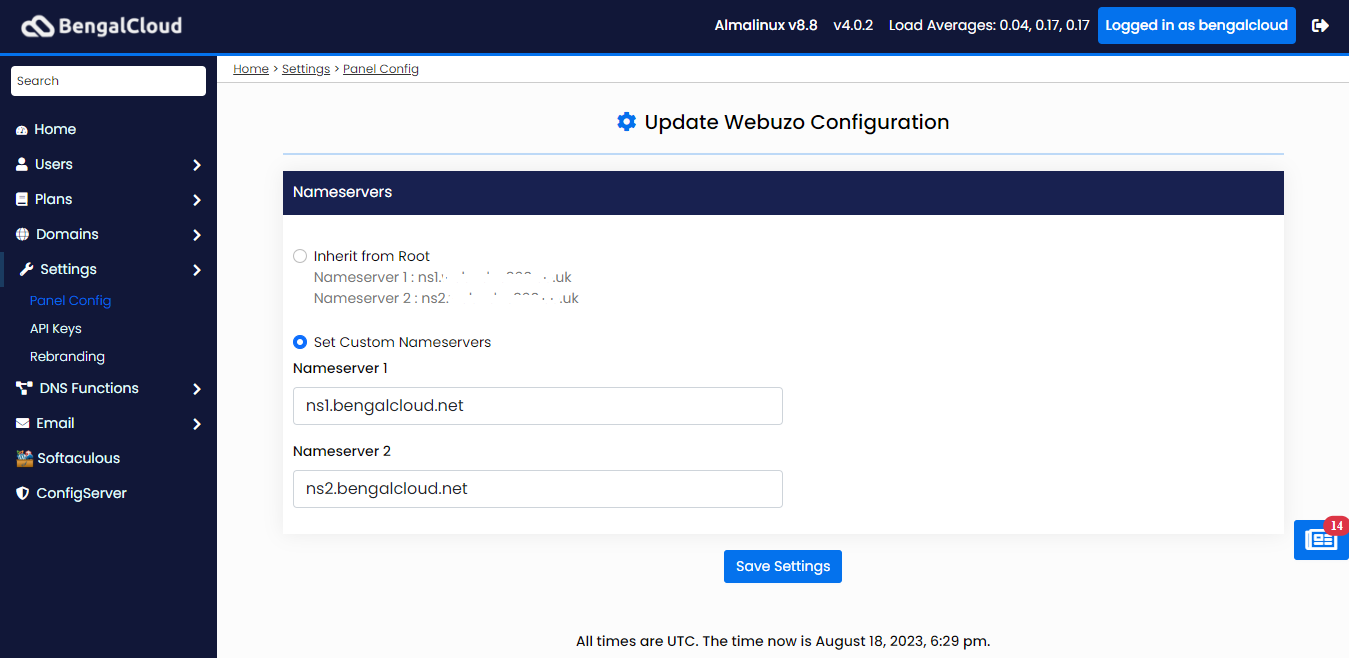Click the Save Settings button
This screenshot has height=658, width=1349.
click(782, 566)
